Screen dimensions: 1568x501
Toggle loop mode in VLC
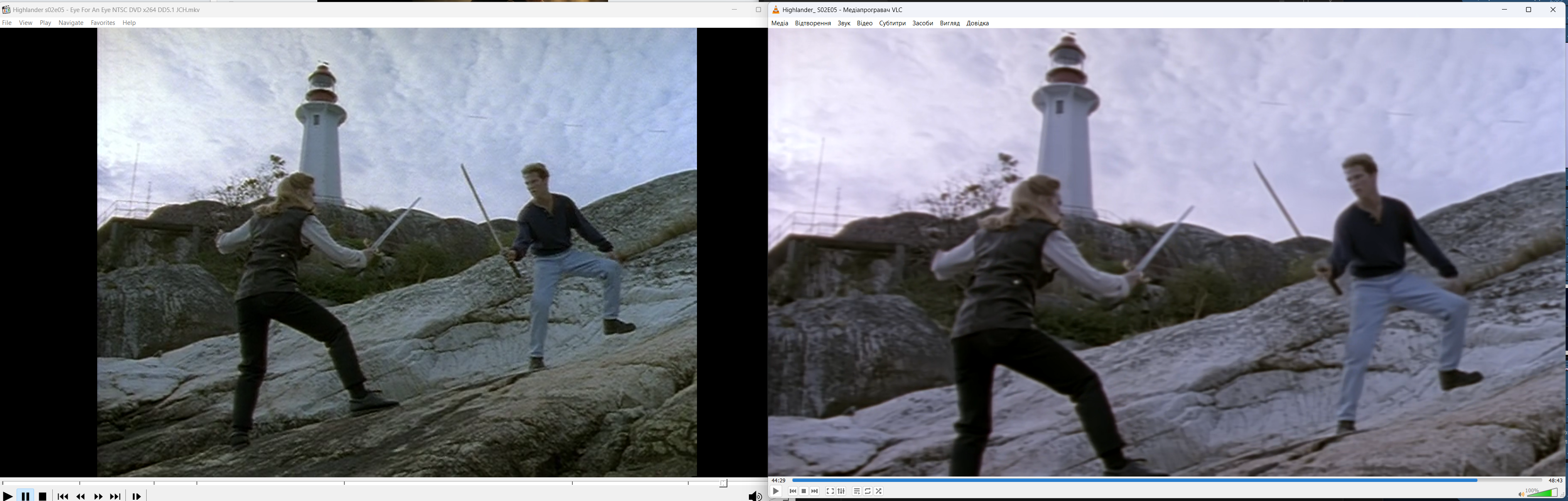point(867,491)
